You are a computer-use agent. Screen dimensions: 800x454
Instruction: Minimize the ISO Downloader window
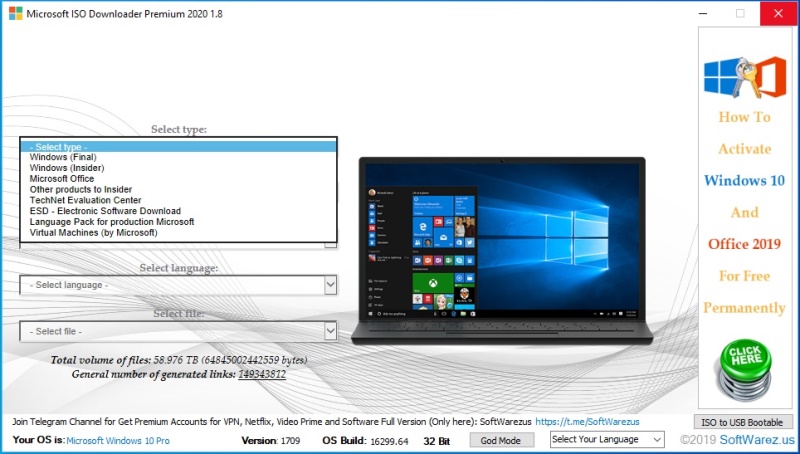tap(703, 14)
